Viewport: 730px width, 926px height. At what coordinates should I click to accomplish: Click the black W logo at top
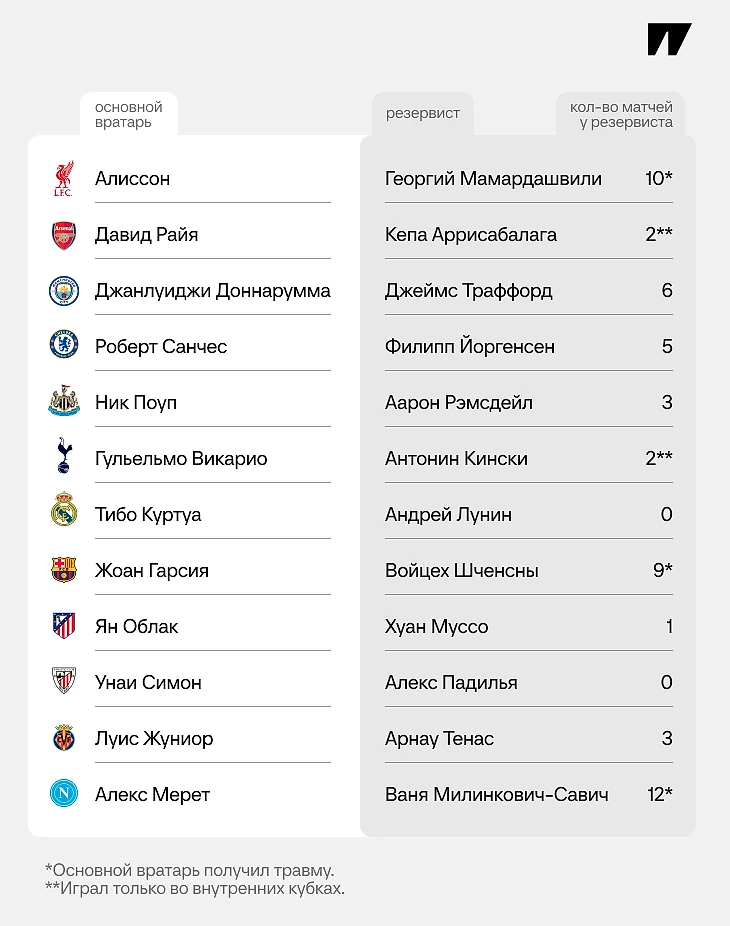(x=669, y=39)
